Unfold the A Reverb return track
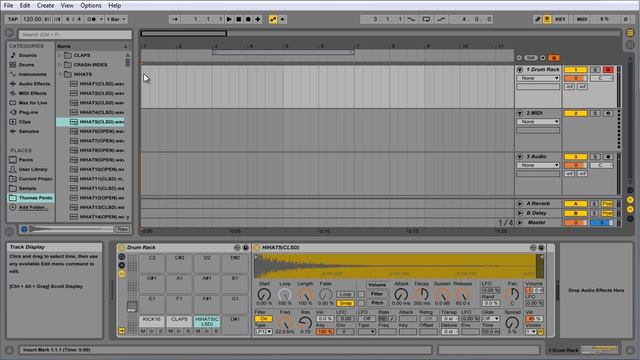640x360 pixels. [520, 203]
